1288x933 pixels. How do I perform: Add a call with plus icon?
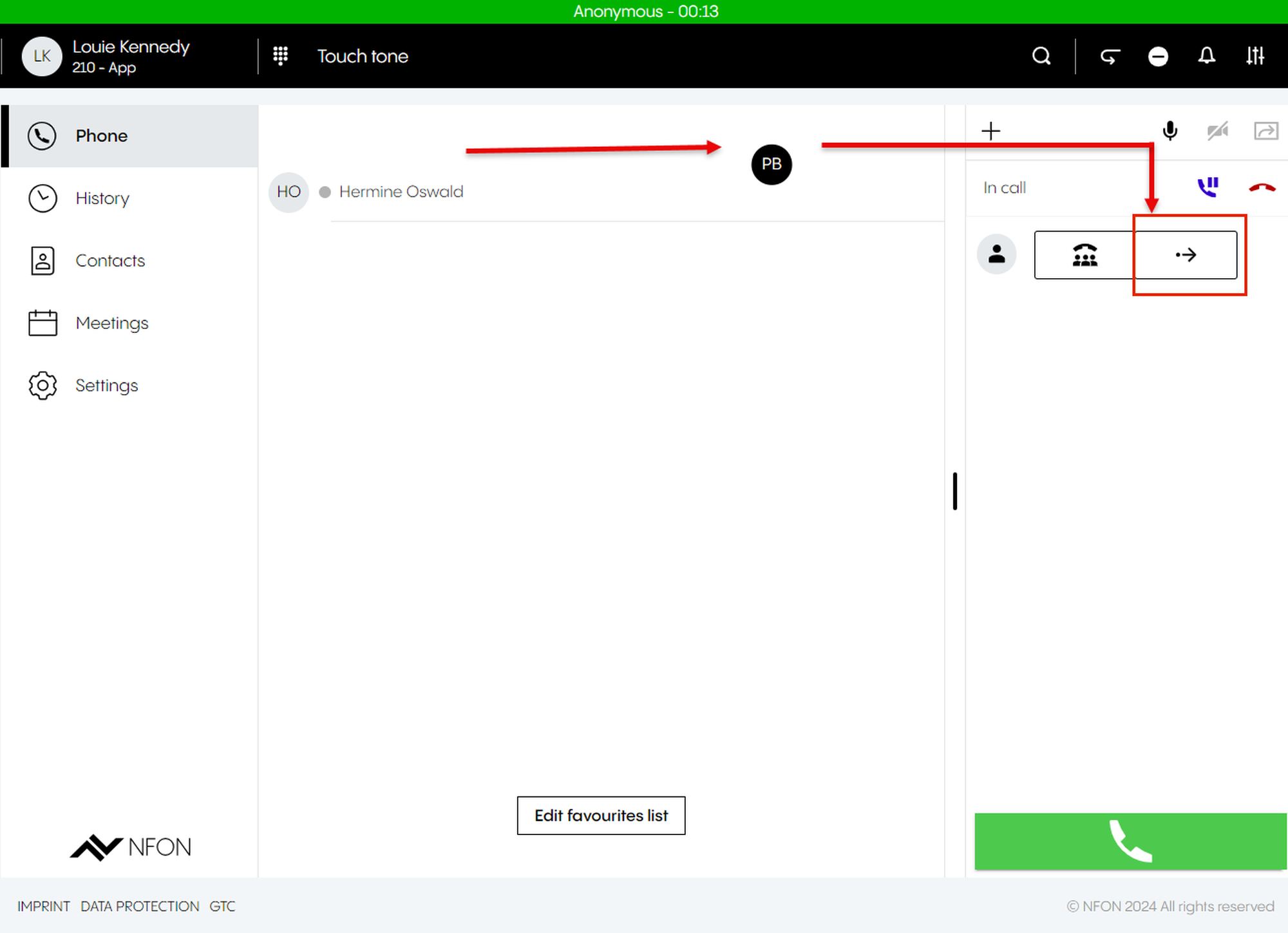[990, 131]
